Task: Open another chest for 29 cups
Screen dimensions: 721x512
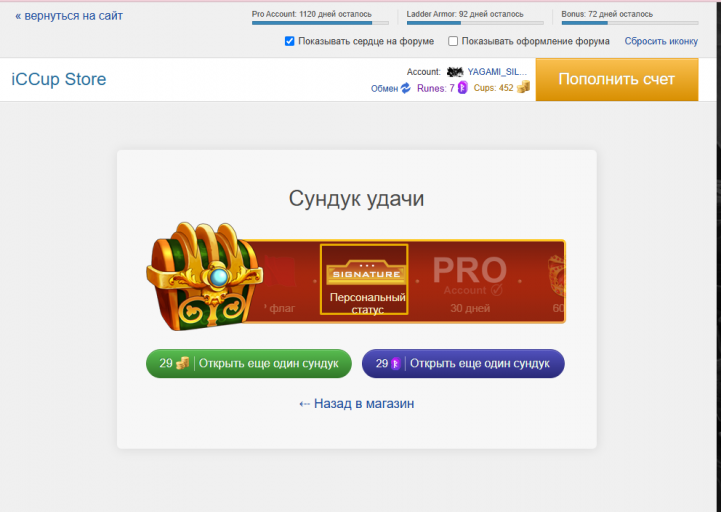Action: coord(249,363)
